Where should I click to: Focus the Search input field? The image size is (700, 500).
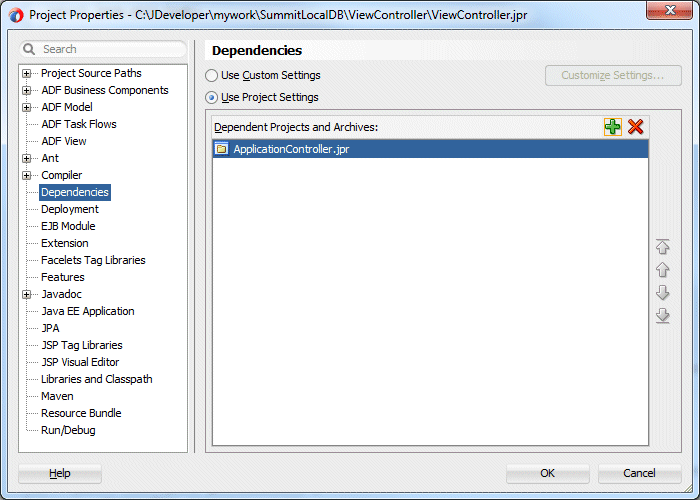(103, 49)
